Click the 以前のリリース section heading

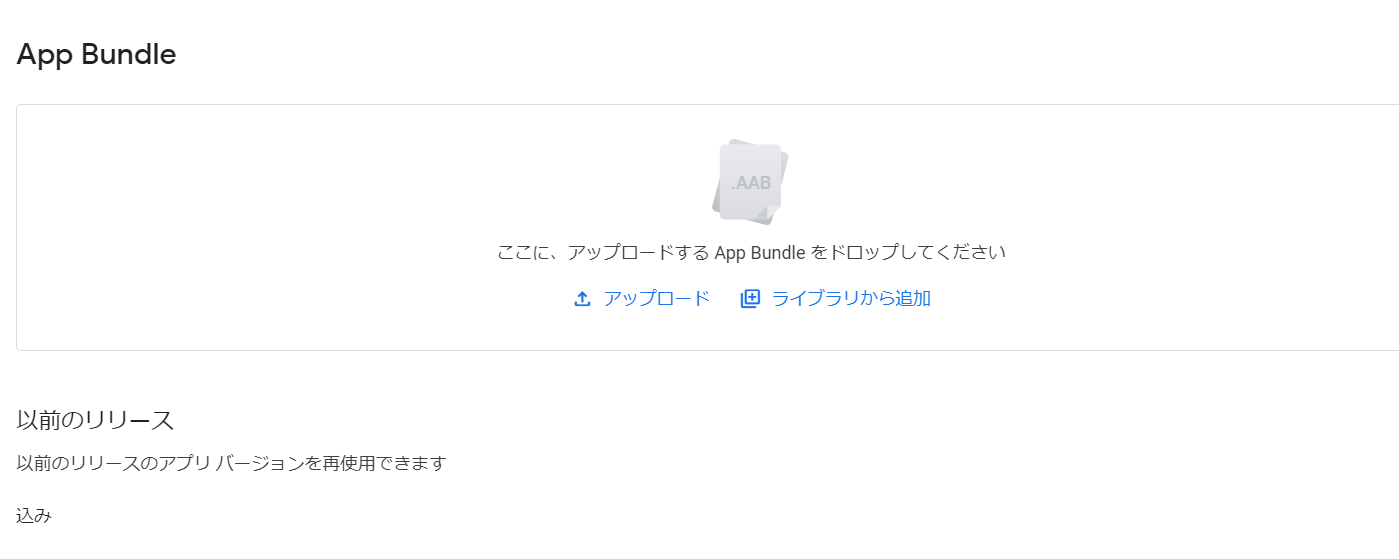coord(96,420)
